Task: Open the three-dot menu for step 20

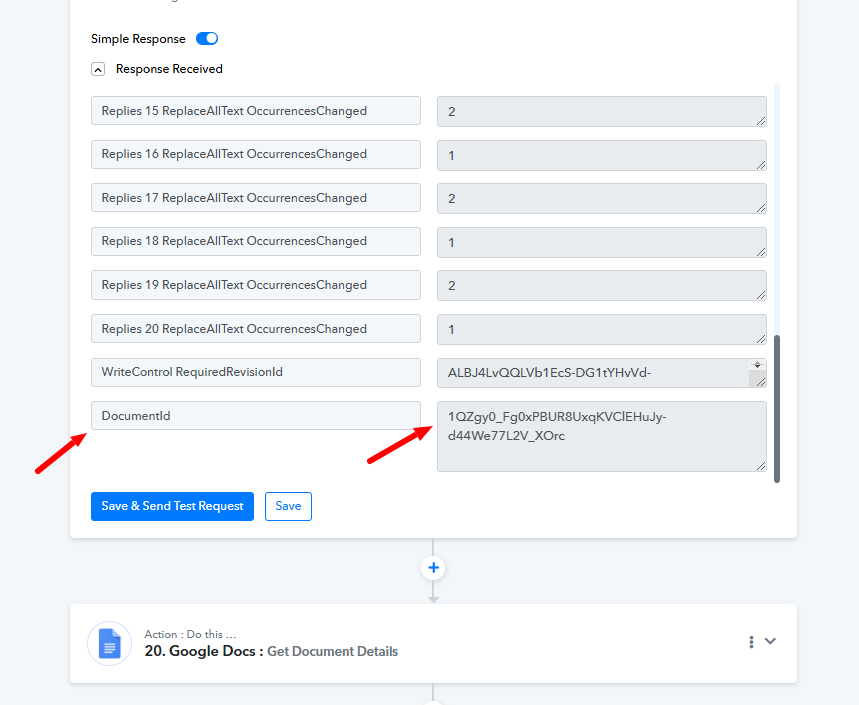Action: 751,642
